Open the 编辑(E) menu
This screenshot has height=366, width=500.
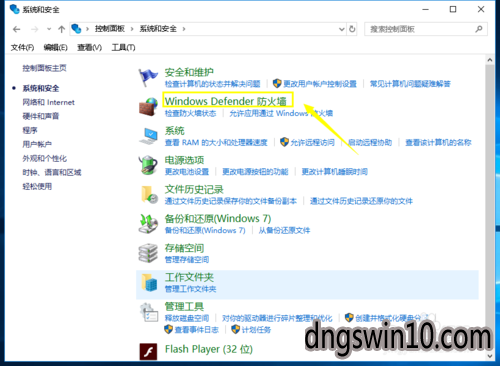click(x=55, y=48)
